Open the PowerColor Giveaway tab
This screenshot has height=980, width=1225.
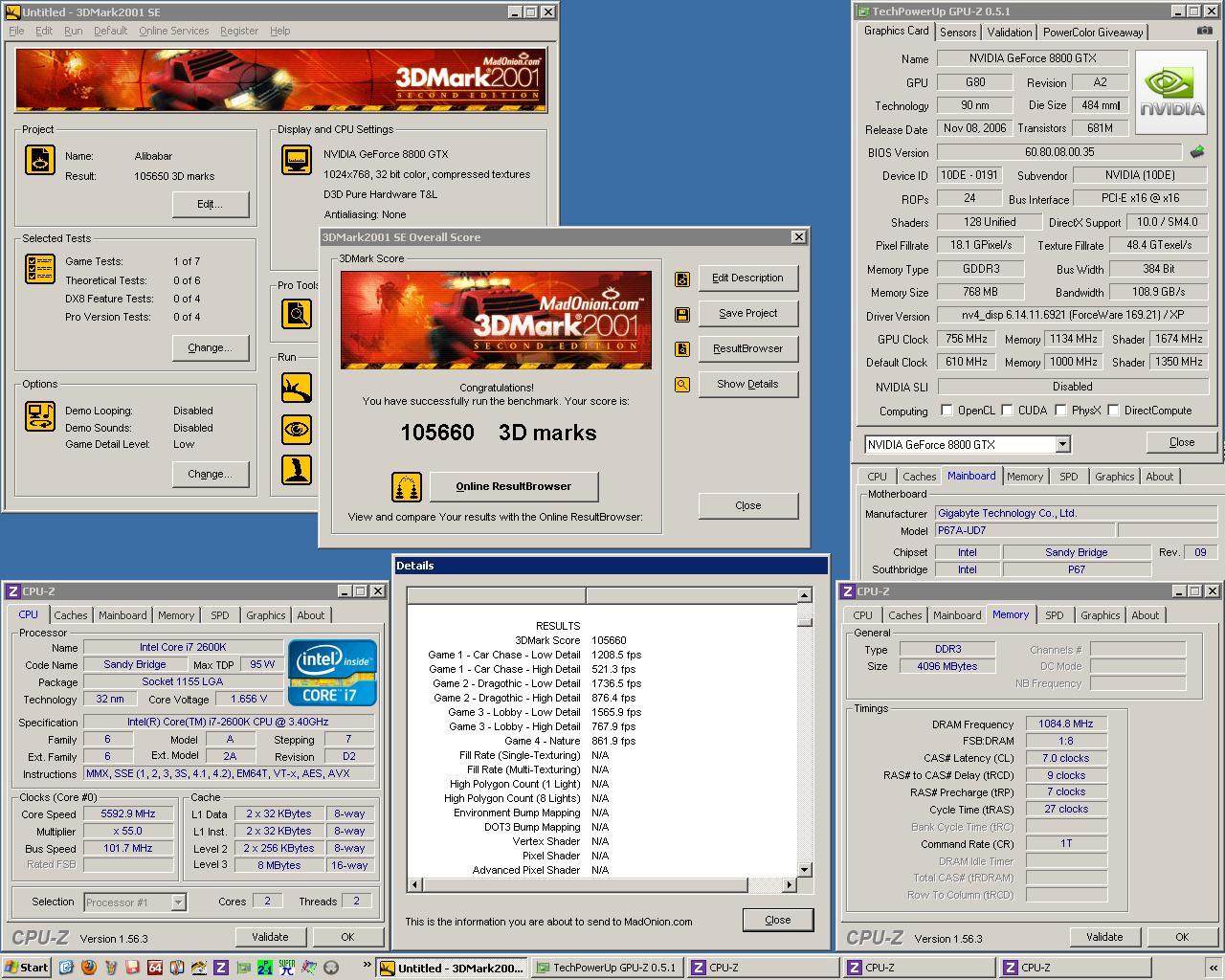(x=1093, y=33)
